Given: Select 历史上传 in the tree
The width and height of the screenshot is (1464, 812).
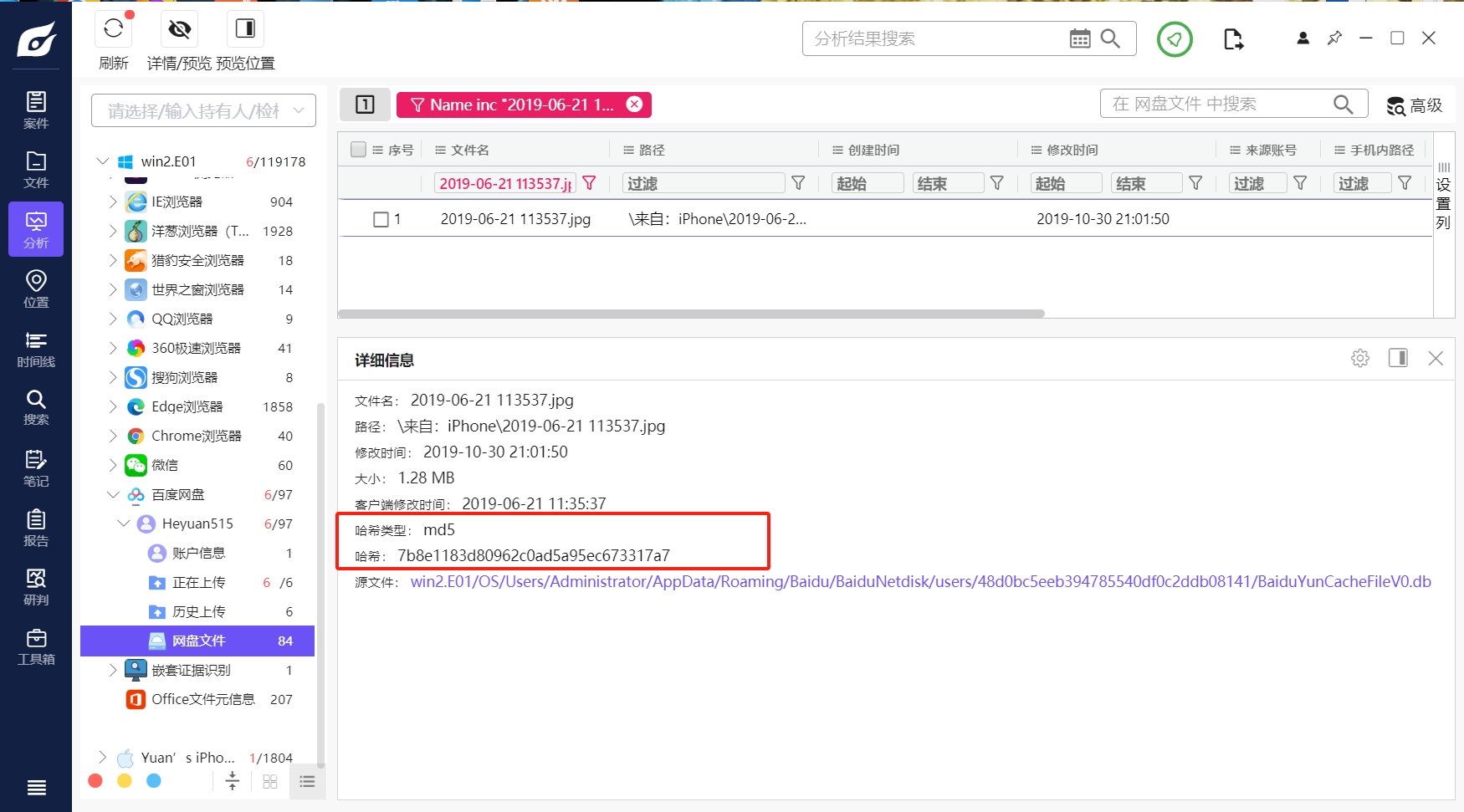Looking at the screenshot, I should pyautogui.click(x=197, y=611).
